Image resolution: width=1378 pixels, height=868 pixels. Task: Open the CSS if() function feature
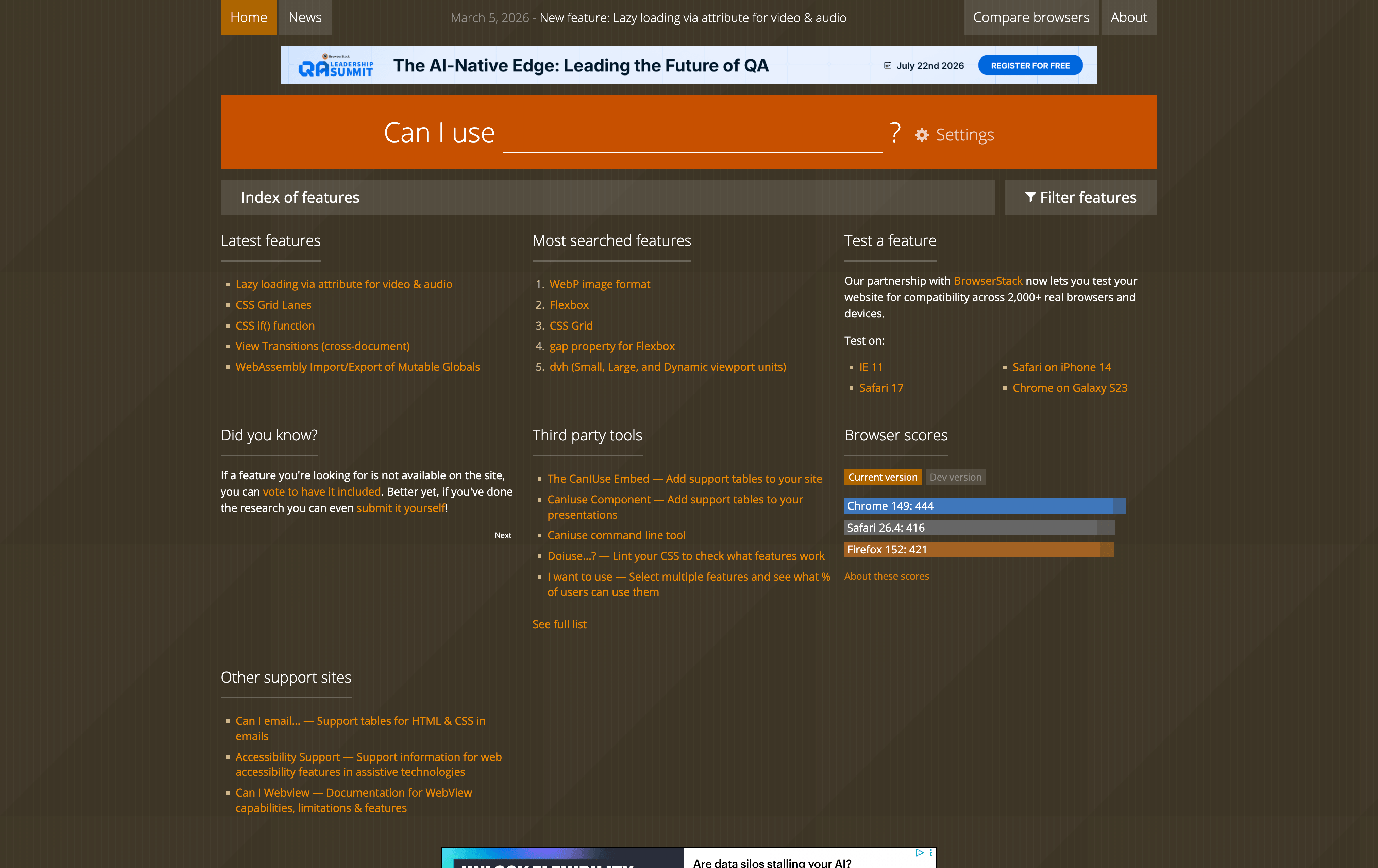[x=275, y=325]
